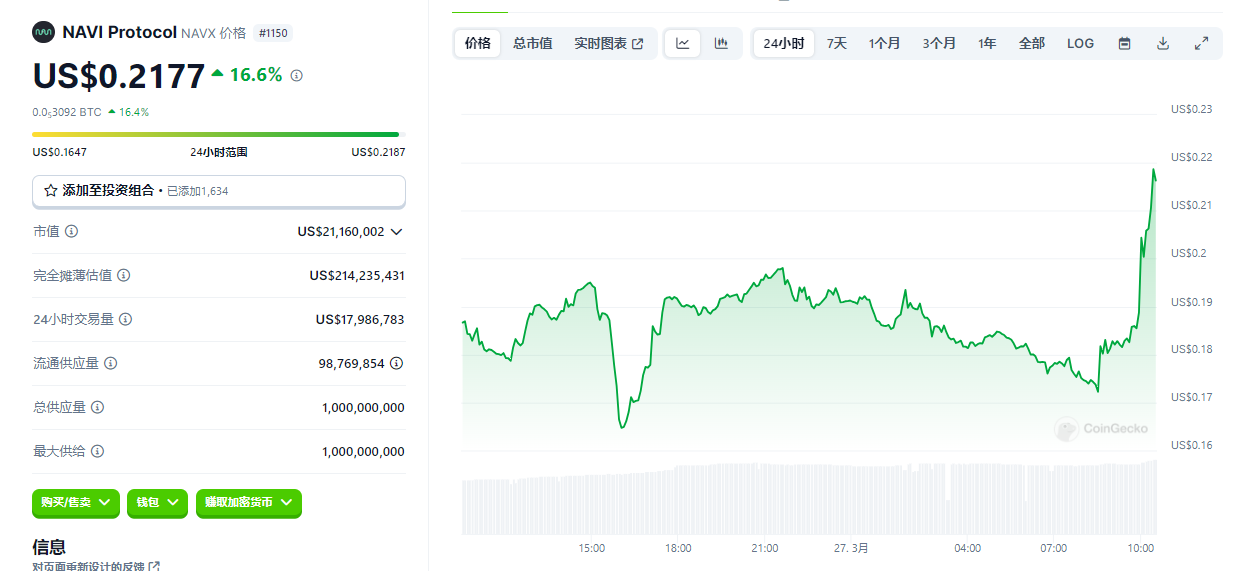This screenshot has width=1236, height=571.
Task: Toggle LOG scale on chart
Action: [x=1080, y=44]
